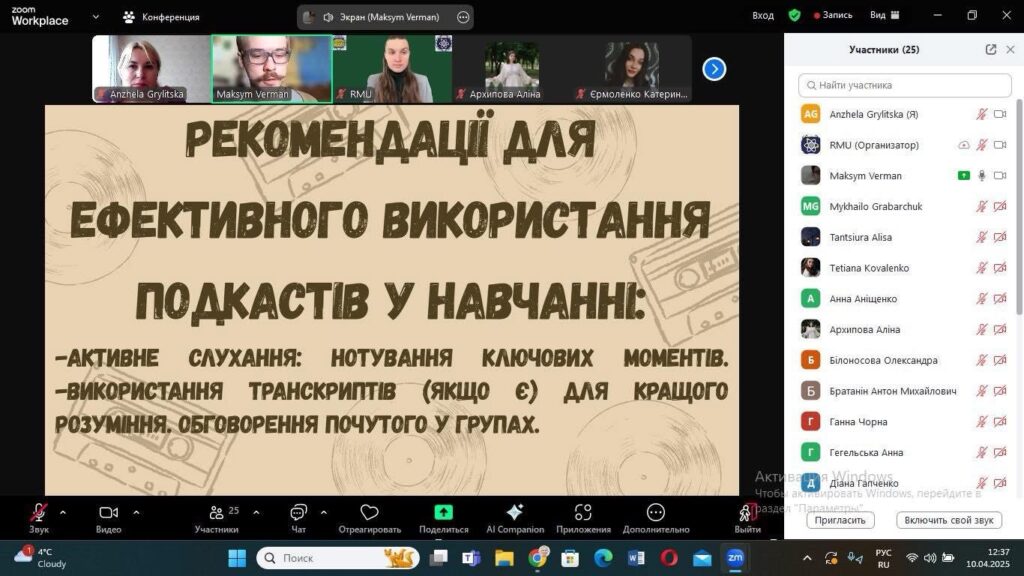The height and width of the screenshot is (576, 1024).
Task: Click the Leave meeting (Выйти) icon
Action: 747,513
